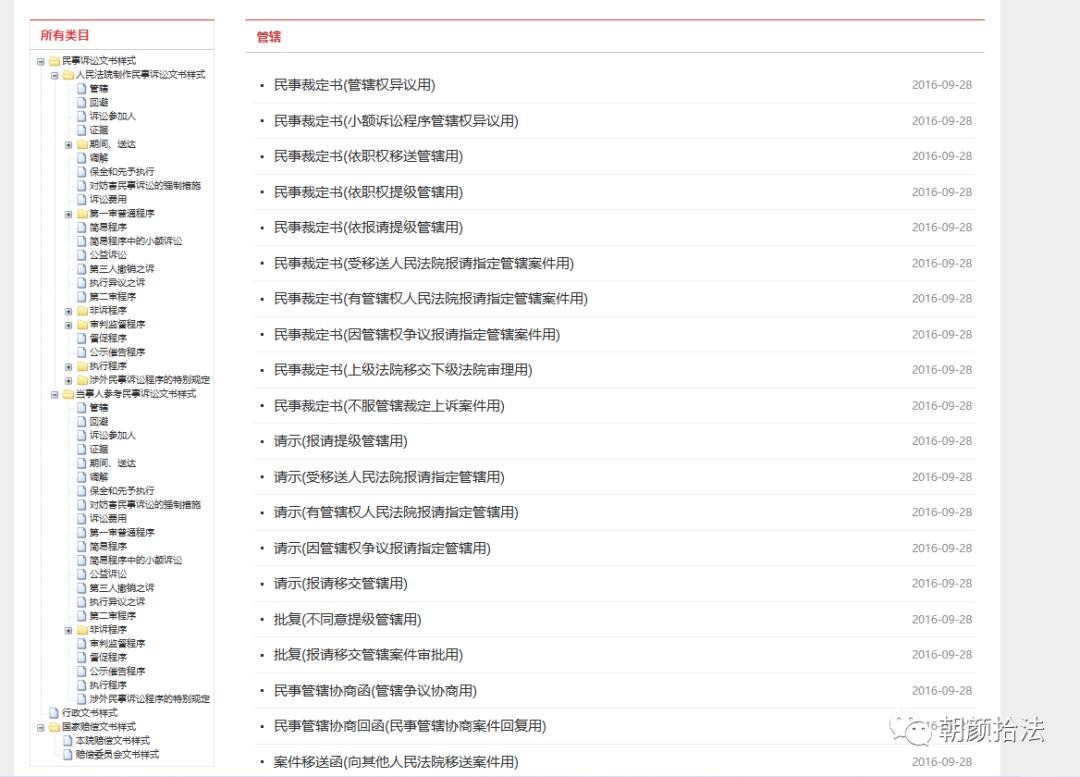The image size is (1080, 777).
Task: Expand the 执行程序 folder with plus sign
Action: coord(69,367)
